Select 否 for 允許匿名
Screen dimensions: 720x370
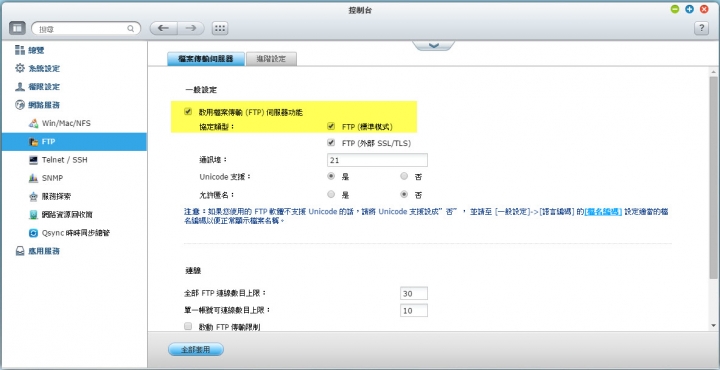404,195
